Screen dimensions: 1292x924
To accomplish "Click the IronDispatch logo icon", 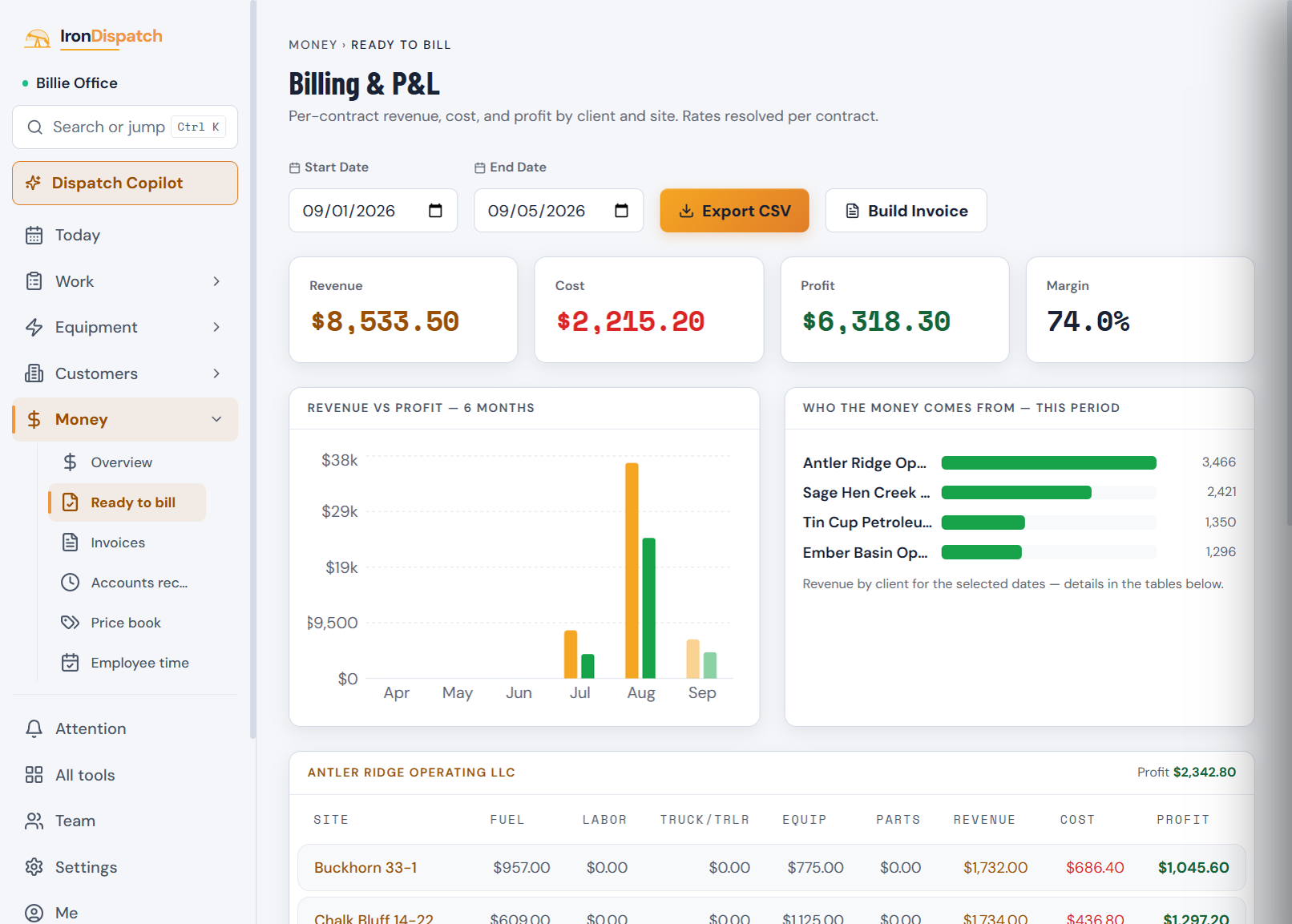I will click(37, 38).
